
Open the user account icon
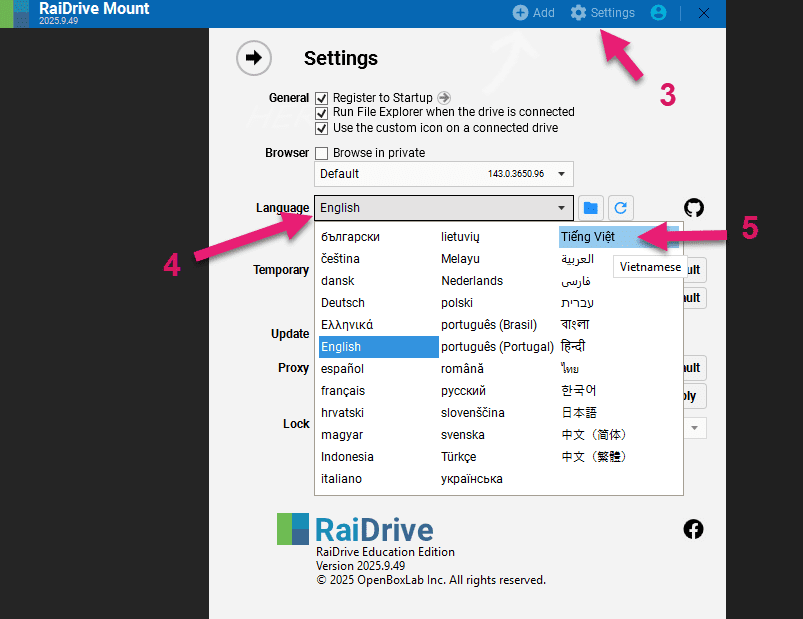[x=658, y=13]
